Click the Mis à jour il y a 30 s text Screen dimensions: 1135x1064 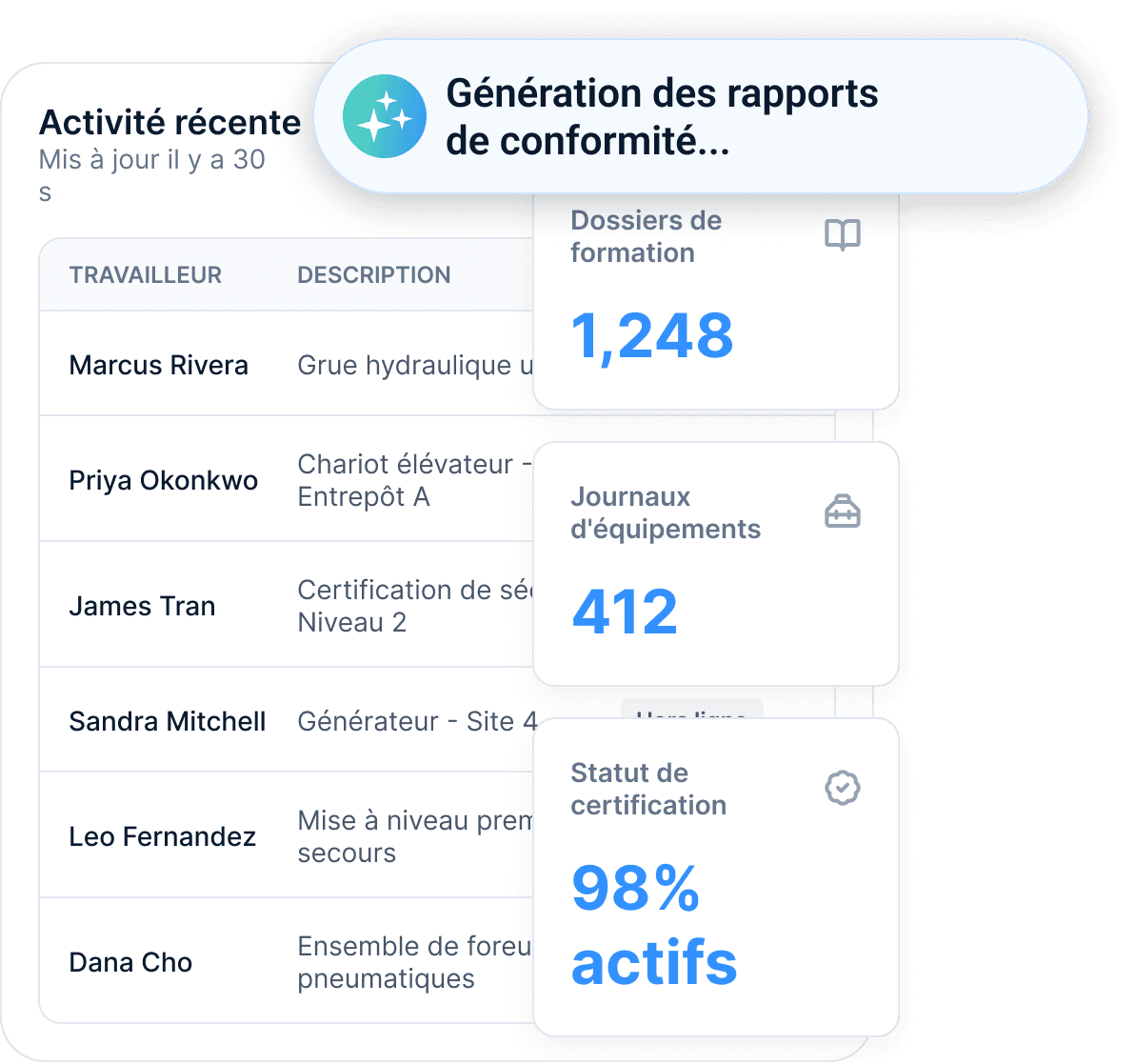(152, 175)
